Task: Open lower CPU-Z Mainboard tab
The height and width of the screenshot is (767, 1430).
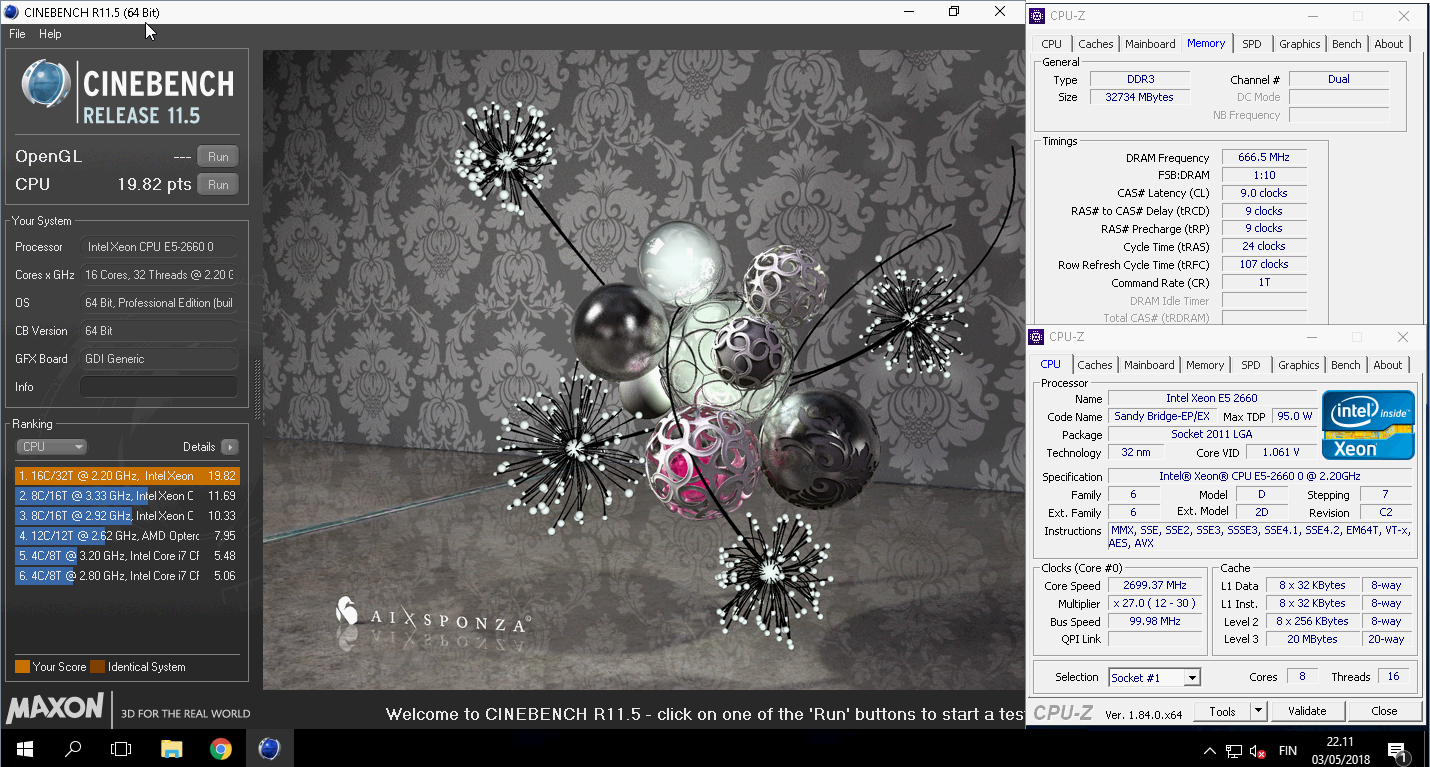Action: tap(1149, 365)
